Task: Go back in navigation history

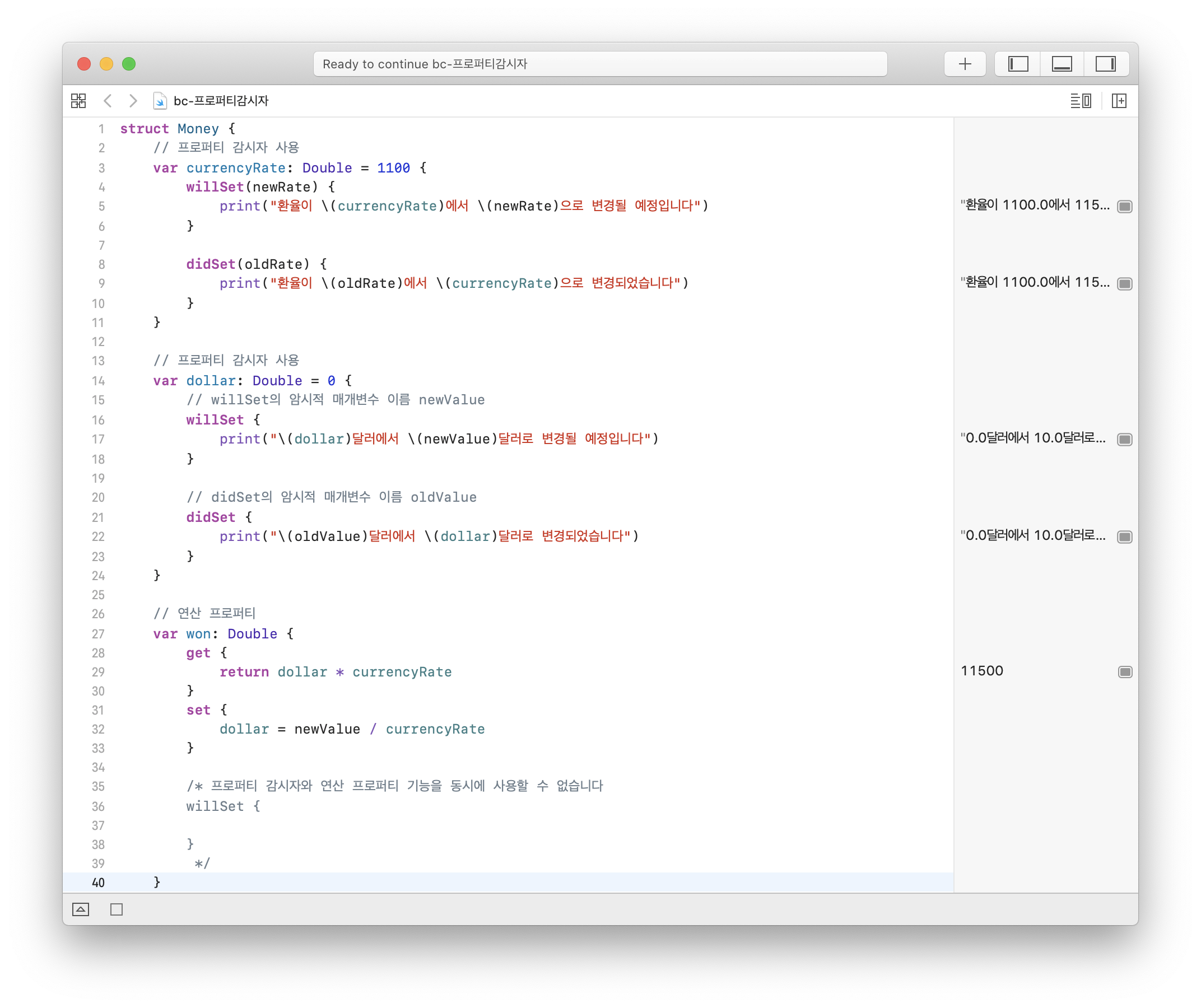Action: (x=108, y=101)
